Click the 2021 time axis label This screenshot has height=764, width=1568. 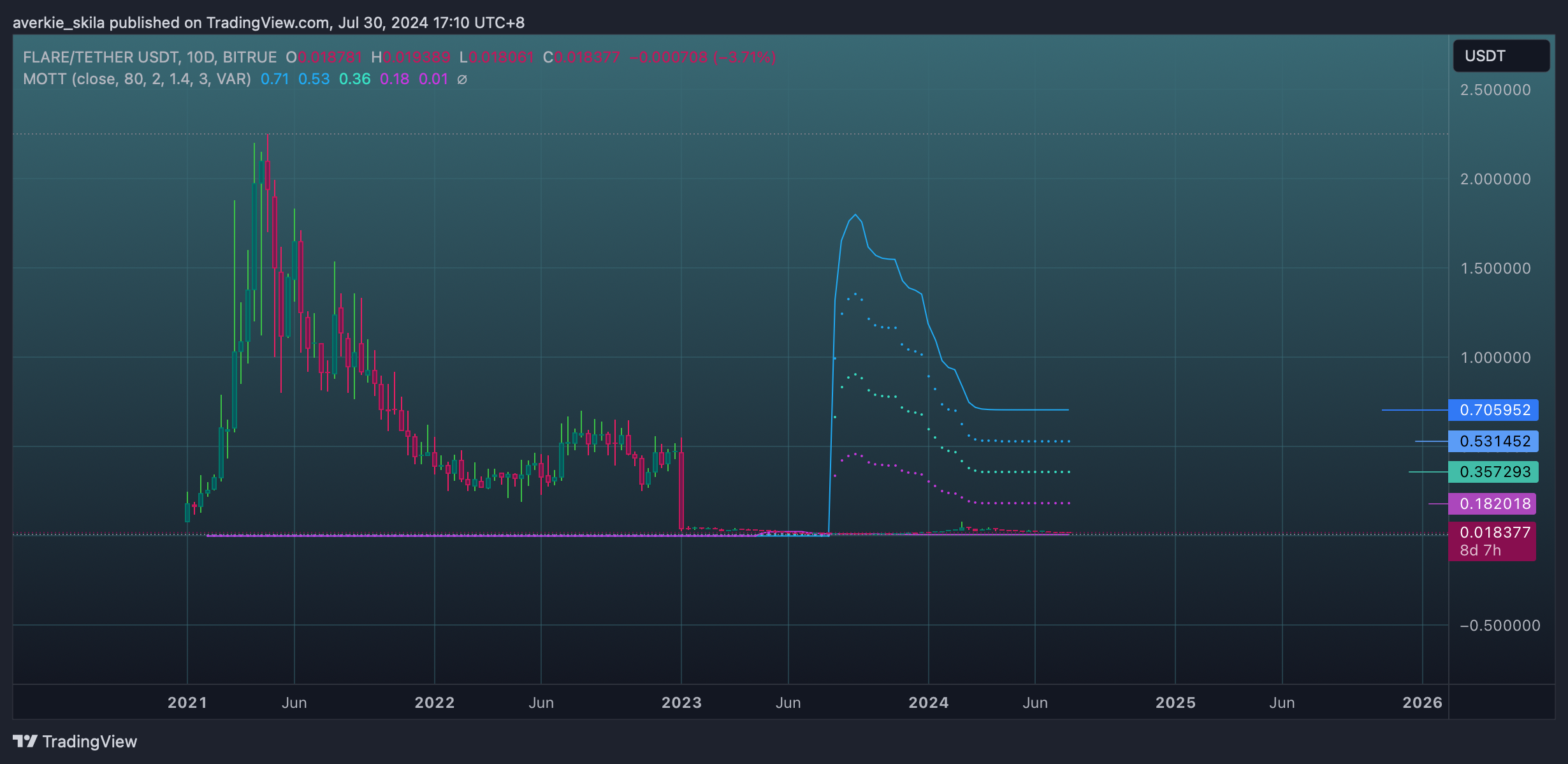point(187,703)
